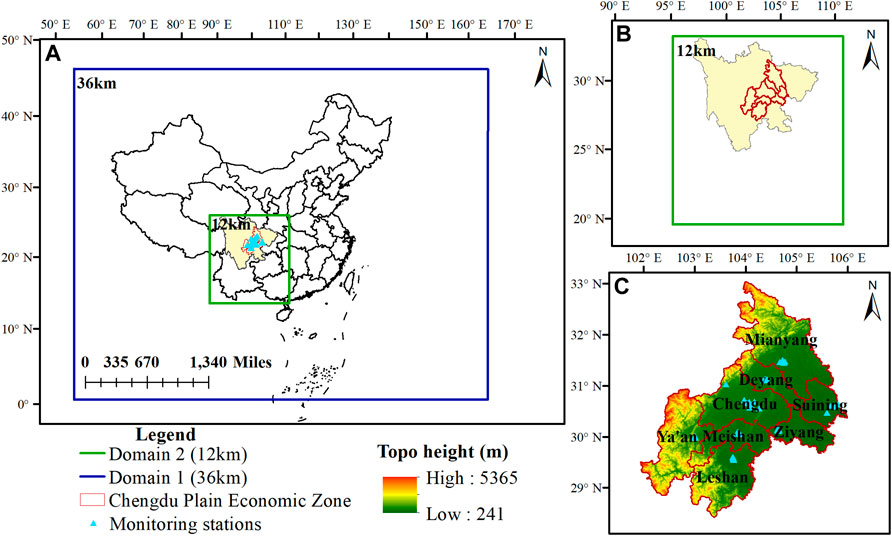Click the 106° E label above panel C

click(847, 259)
